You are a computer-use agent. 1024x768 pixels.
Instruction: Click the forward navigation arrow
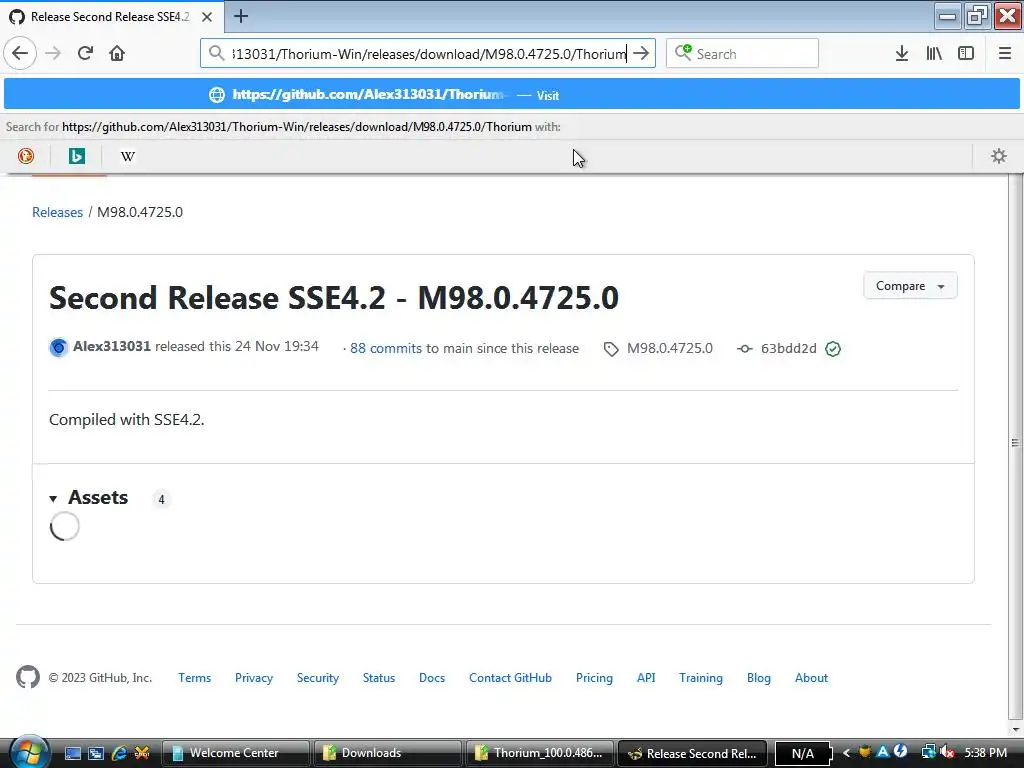[x=54, y=53]
